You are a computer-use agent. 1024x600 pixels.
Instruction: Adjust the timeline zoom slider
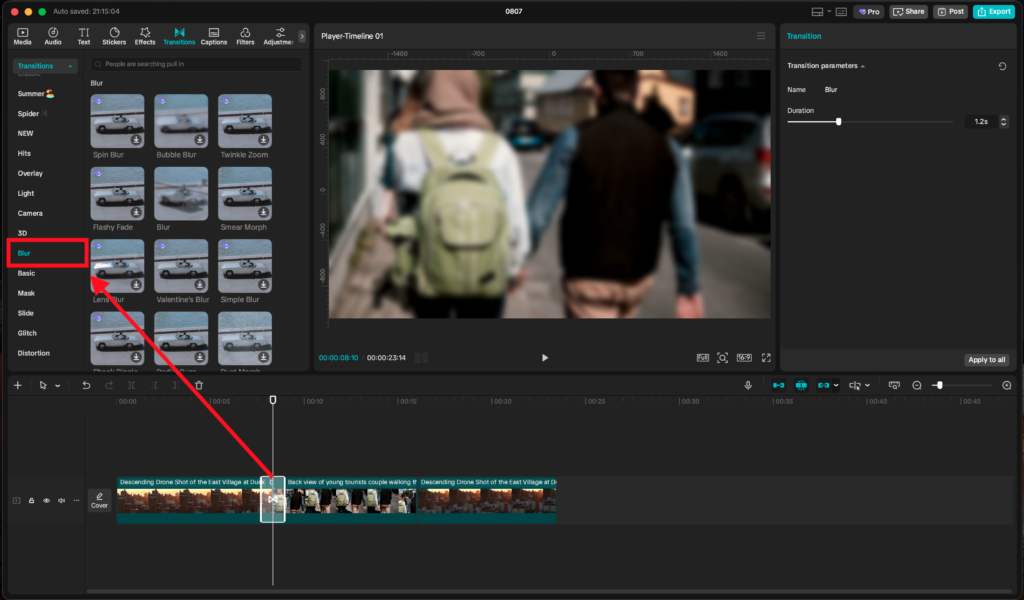tap(940, 385)
